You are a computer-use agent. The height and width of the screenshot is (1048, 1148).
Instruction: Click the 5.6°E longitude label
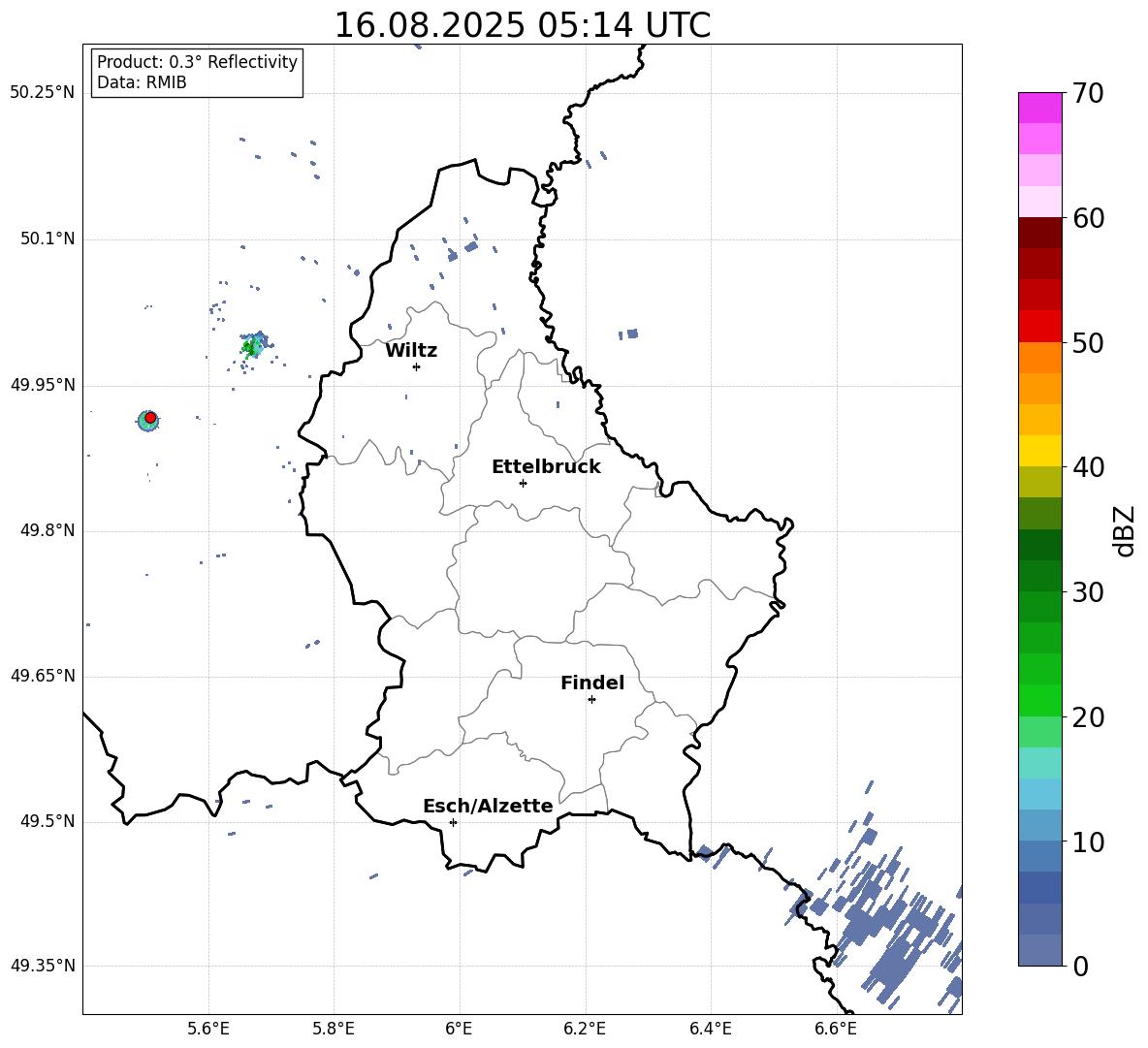pyautogui.click(x=208, y=1029)
